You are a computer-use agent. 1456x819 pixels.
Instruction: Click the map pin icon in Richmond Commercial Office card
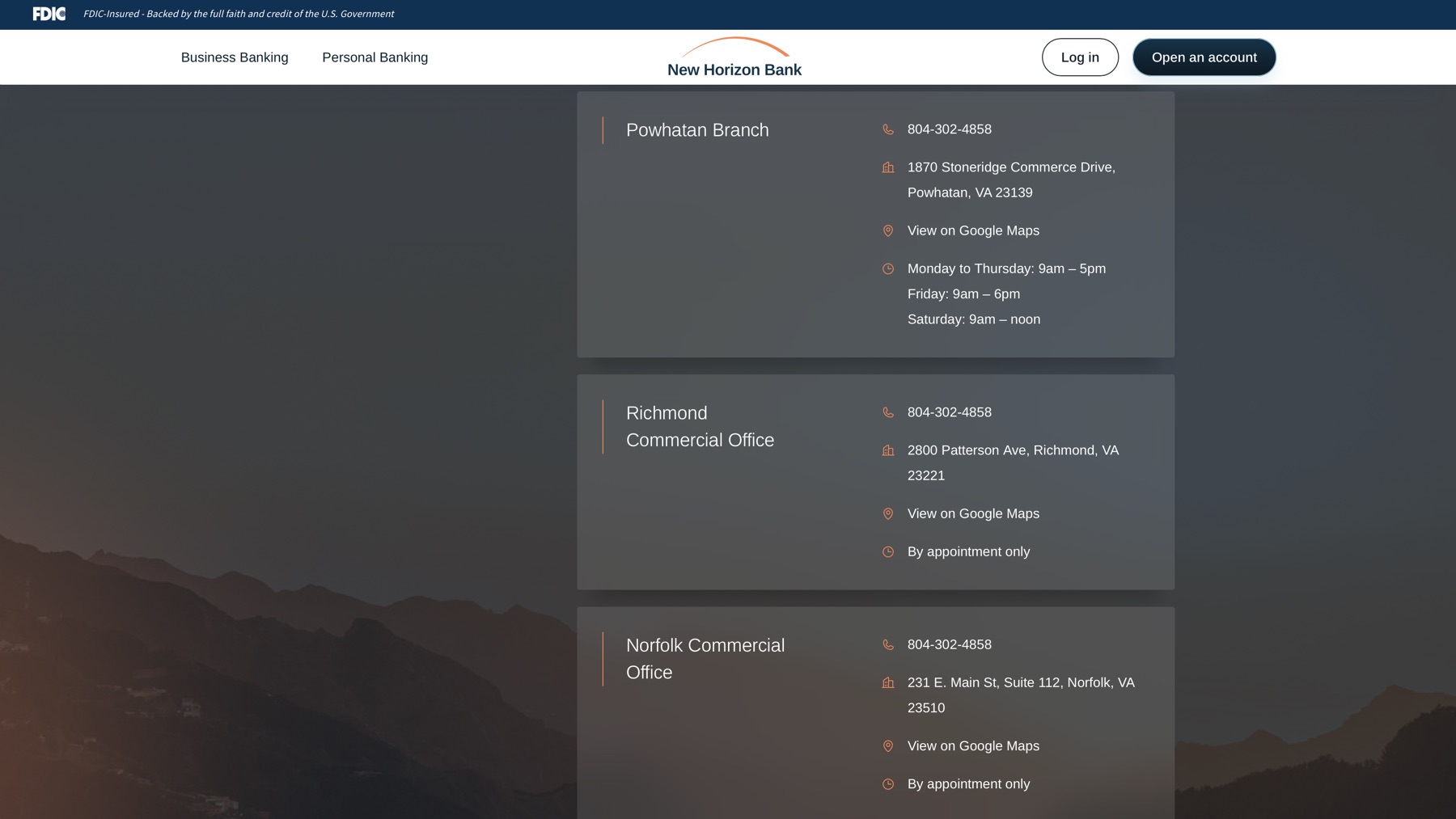888,513
